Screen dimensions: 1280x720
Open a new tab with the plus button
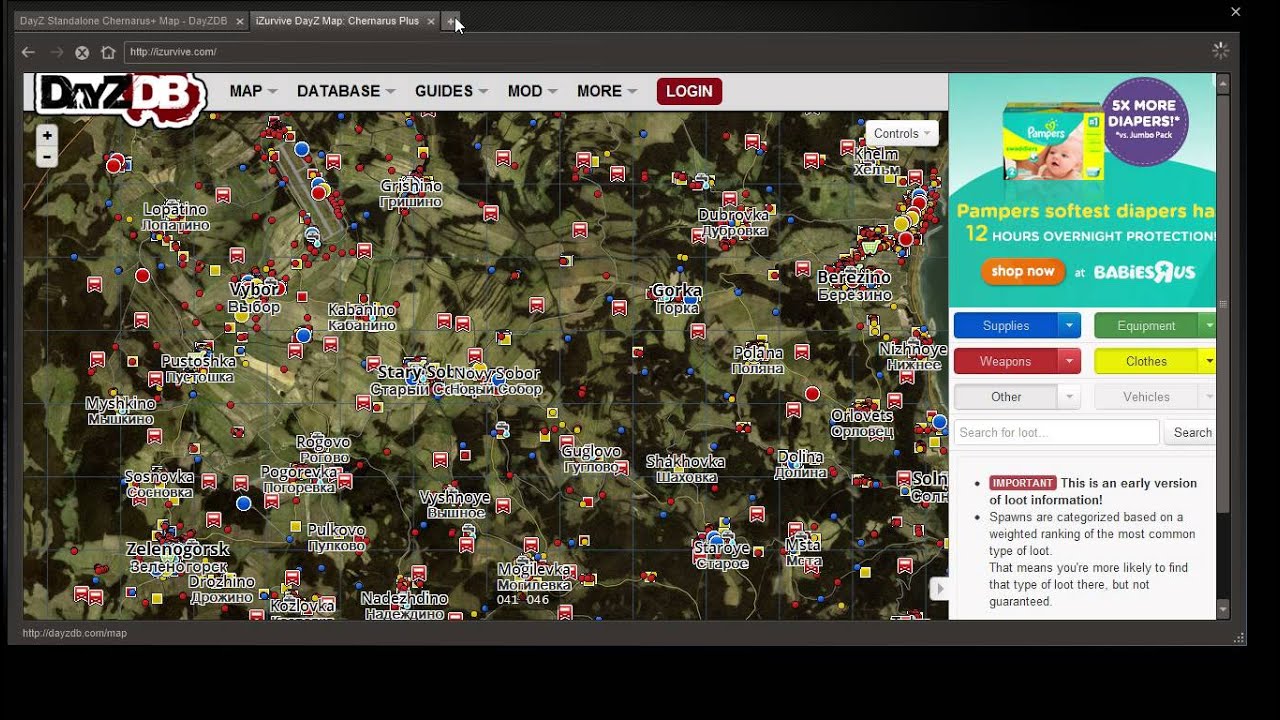(451, 21)
